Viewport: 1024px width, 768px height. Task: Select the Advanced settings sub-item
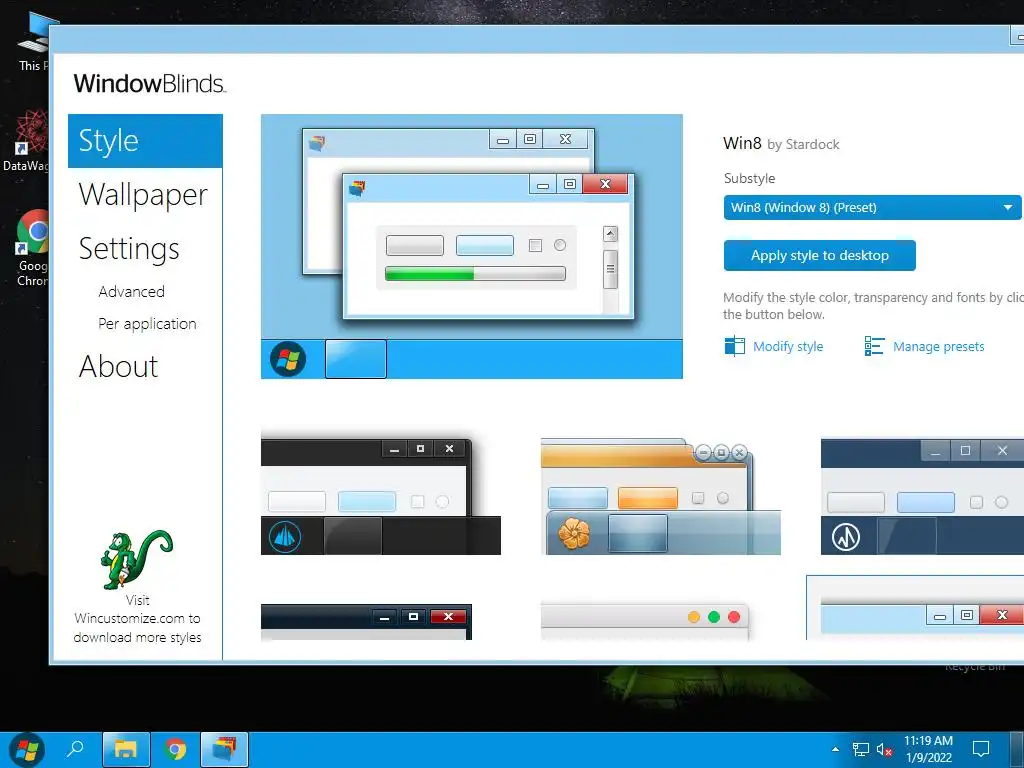coord(131,291)
